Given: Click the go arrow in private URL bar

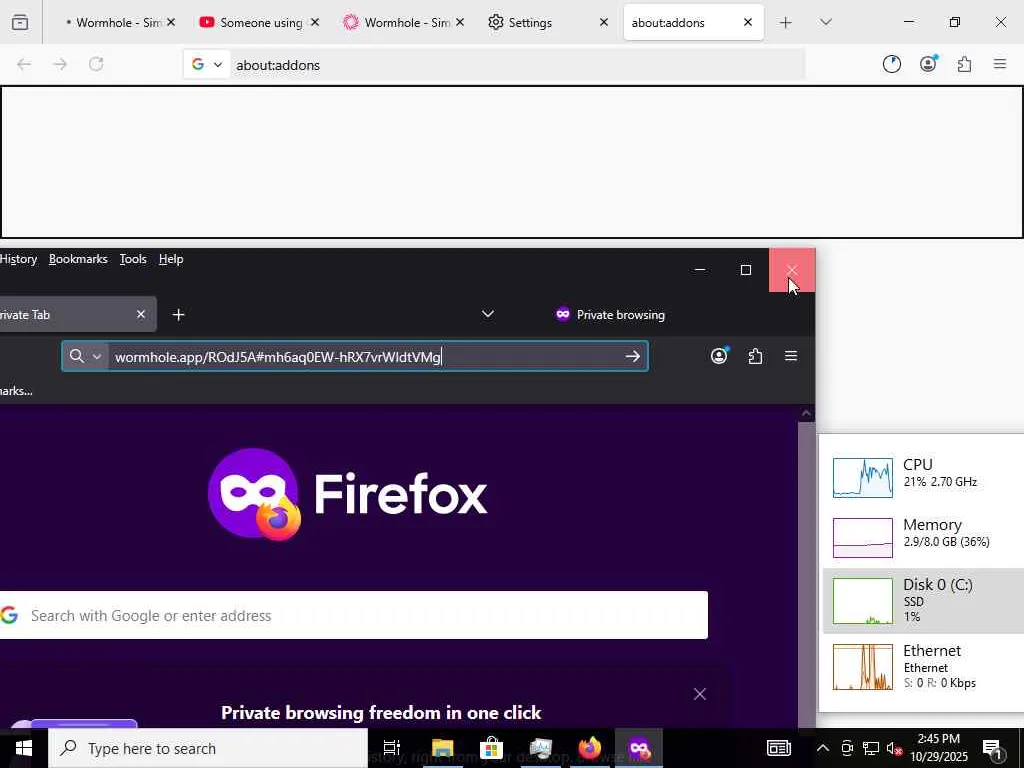Looking at the screenshot, I should (632, 357).
